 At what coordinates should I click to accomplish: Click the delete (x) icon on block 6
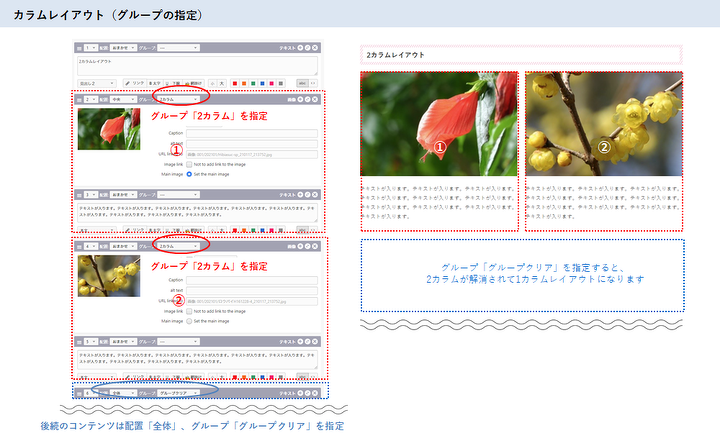tap(317, 393)
